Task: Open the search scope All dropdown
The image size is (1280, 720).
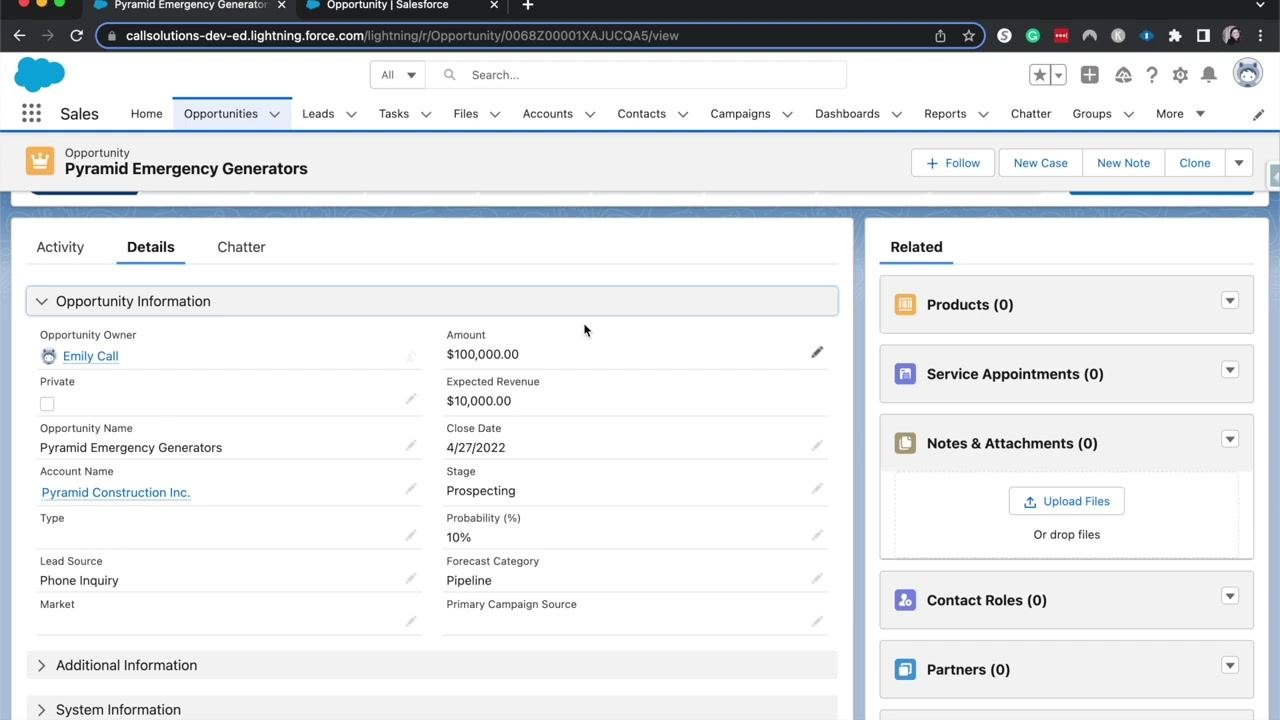Action: [398, 75]
